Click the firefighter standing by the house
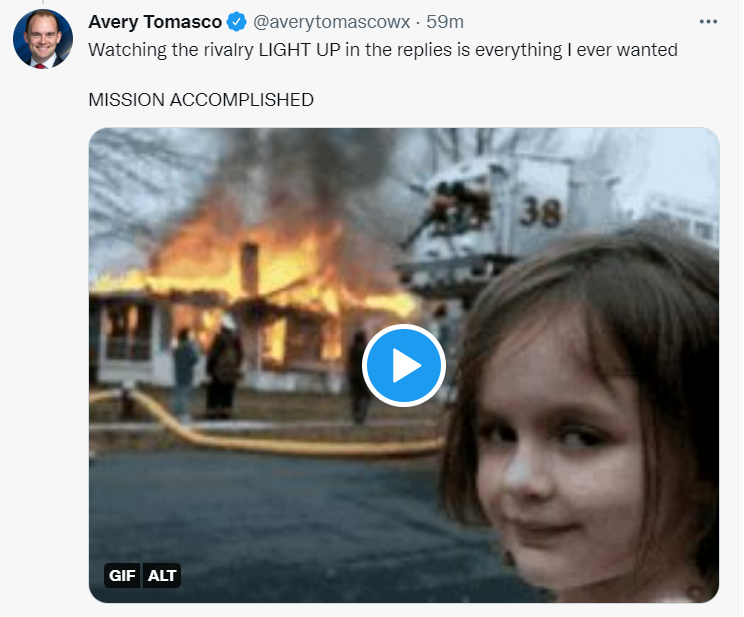This screenshot has width=744, height=617. pyautogui.click(x=224, y=365)
